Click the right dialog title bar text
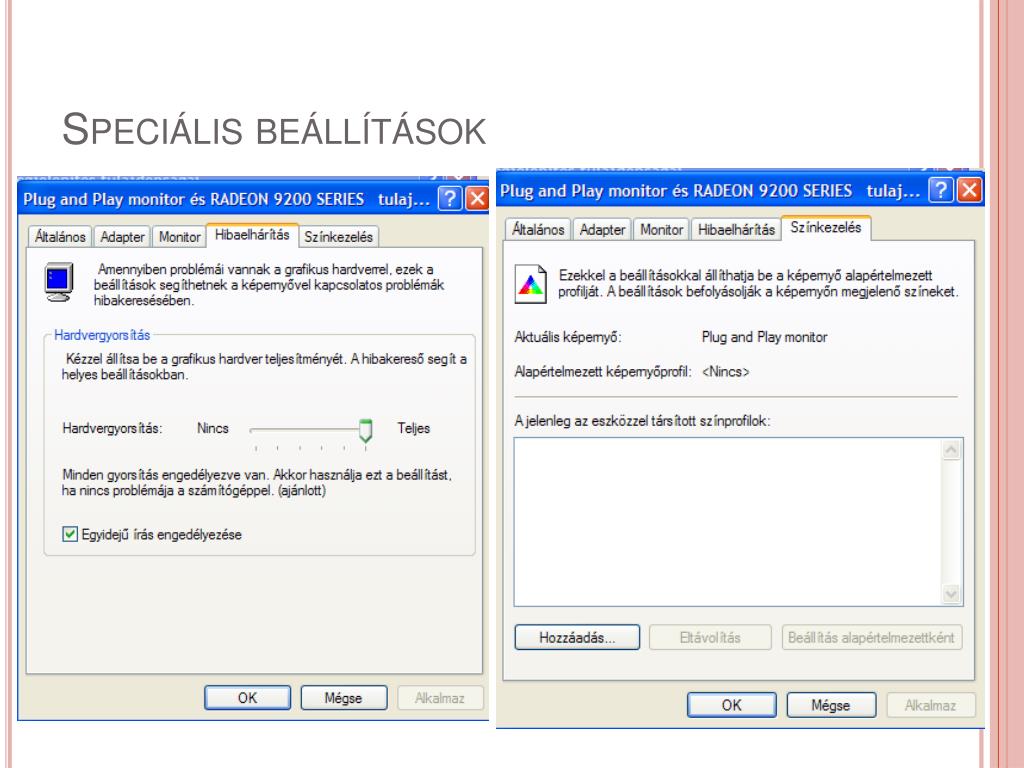This screenshot has width=1024, height=768. [x=710, y=191]
